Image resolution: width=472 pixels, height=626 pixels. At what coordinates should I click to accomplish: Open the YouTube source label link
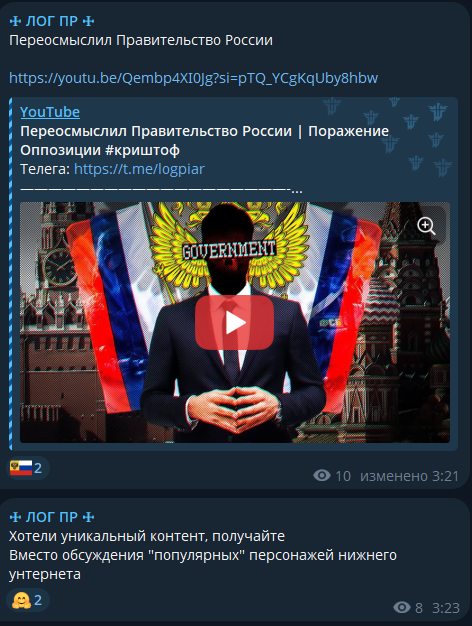[50, 112]
